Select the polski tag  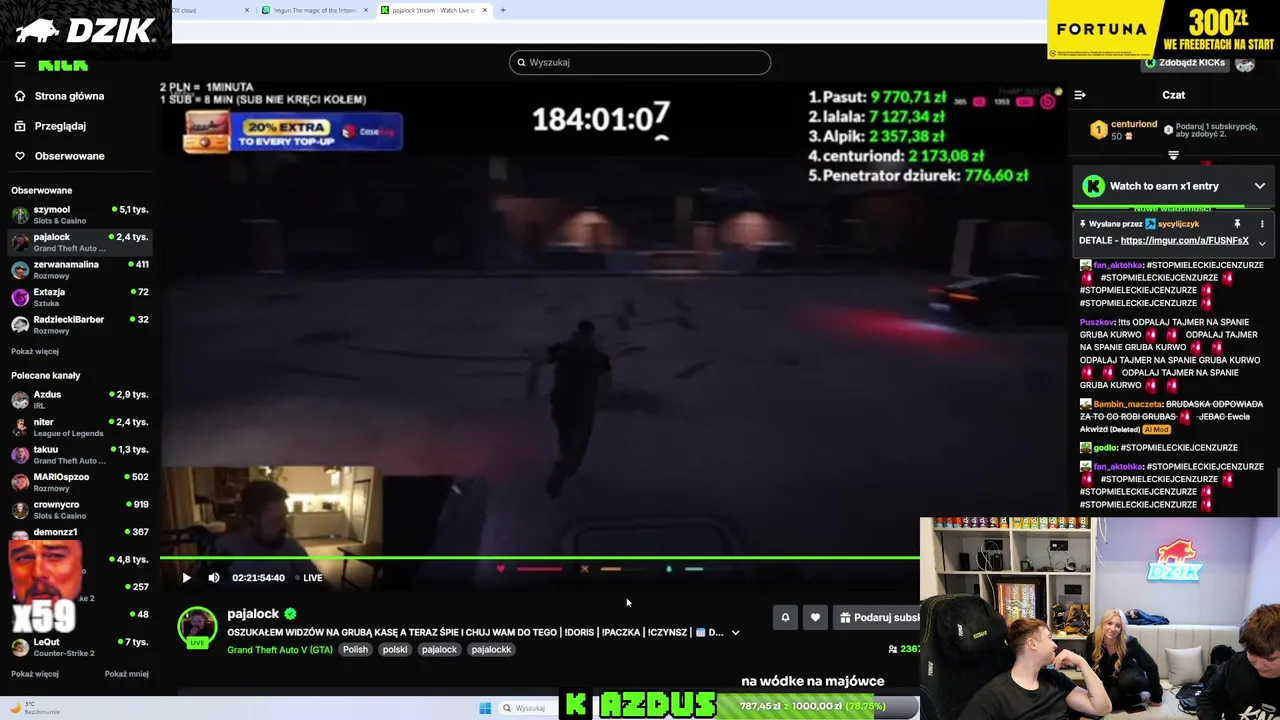point(395,650)
